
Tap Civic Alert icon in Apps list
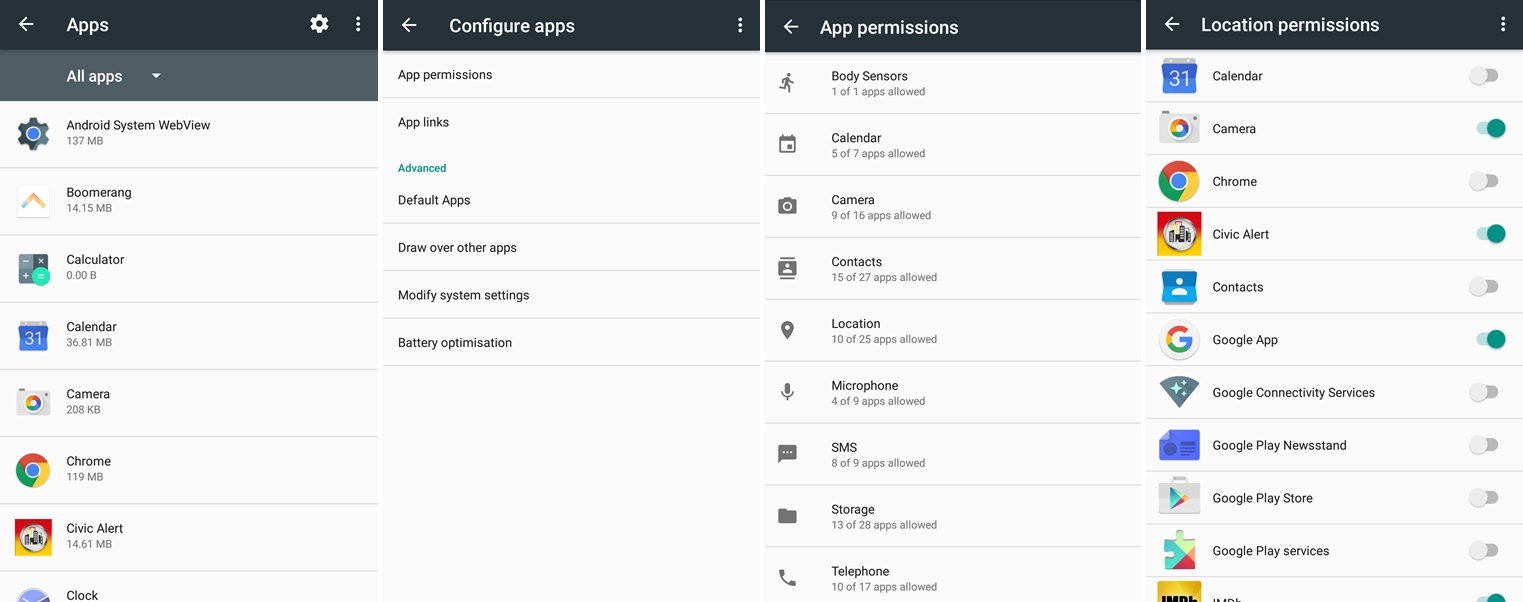point(33,537)
